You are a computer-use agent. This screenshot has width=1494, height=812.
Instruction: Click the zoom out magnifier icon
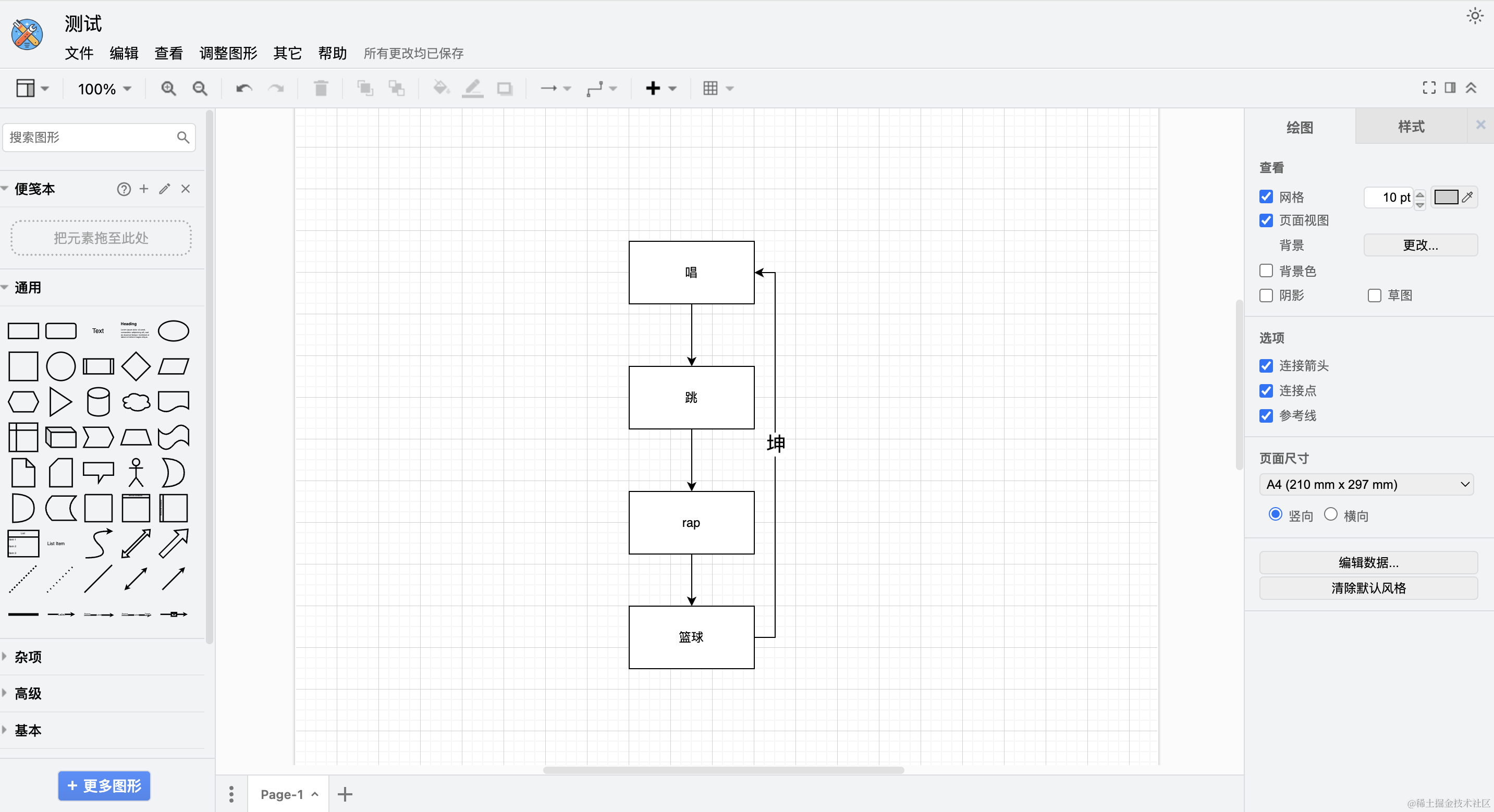(200, 88)
